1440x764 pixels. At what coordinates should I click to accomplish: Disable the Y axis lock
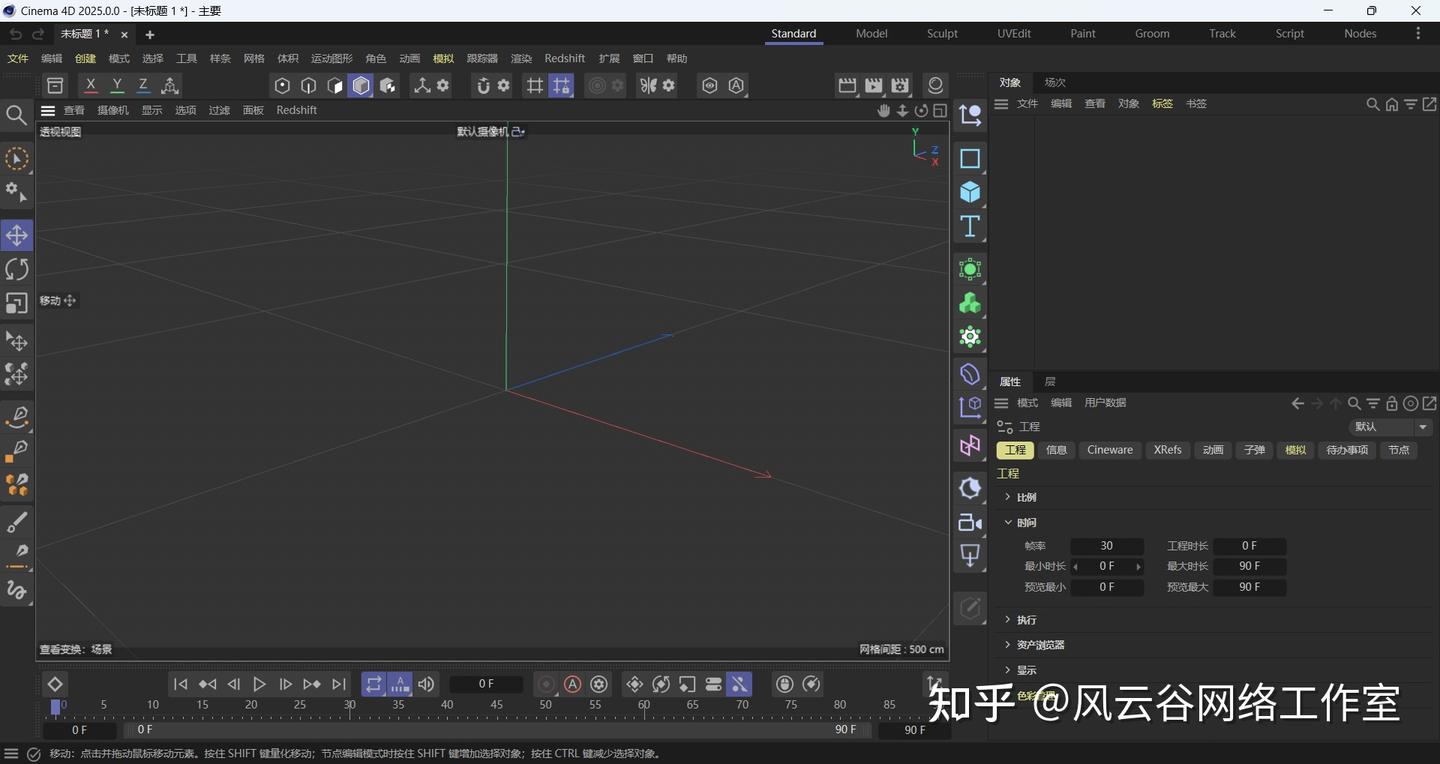(x=116, y=85)
